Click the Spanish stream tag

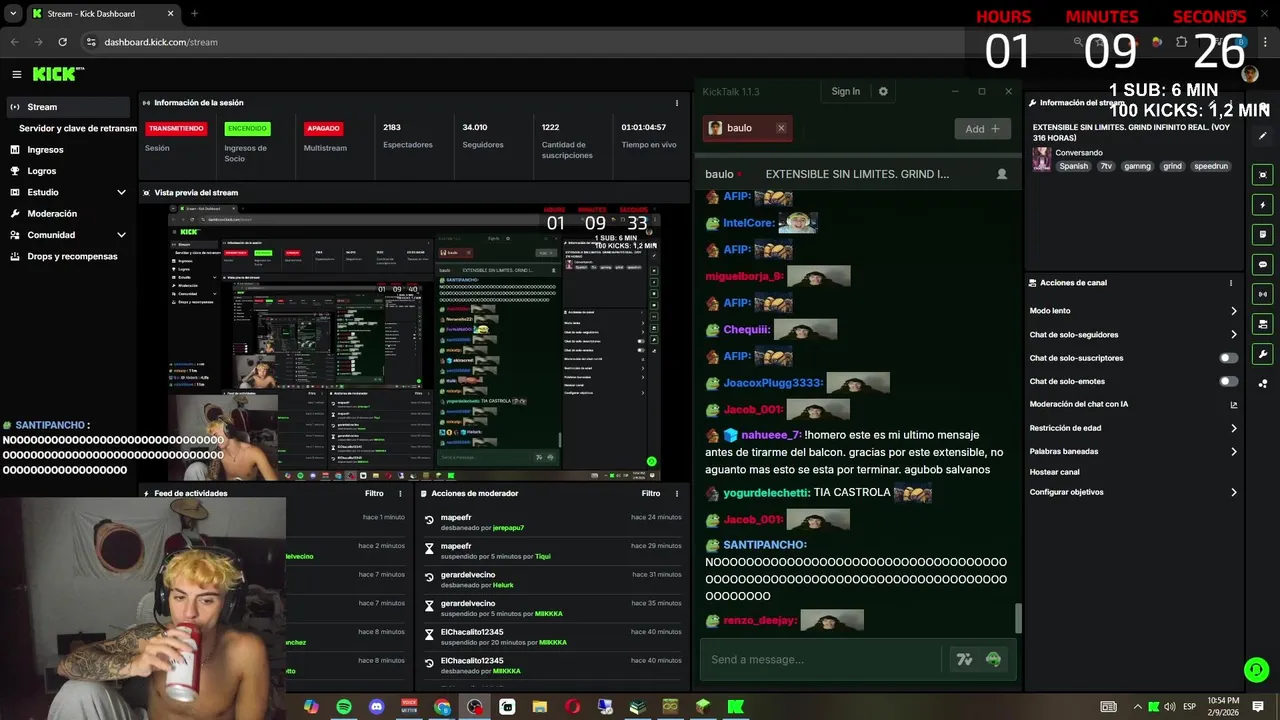[x=1074, y=166]
